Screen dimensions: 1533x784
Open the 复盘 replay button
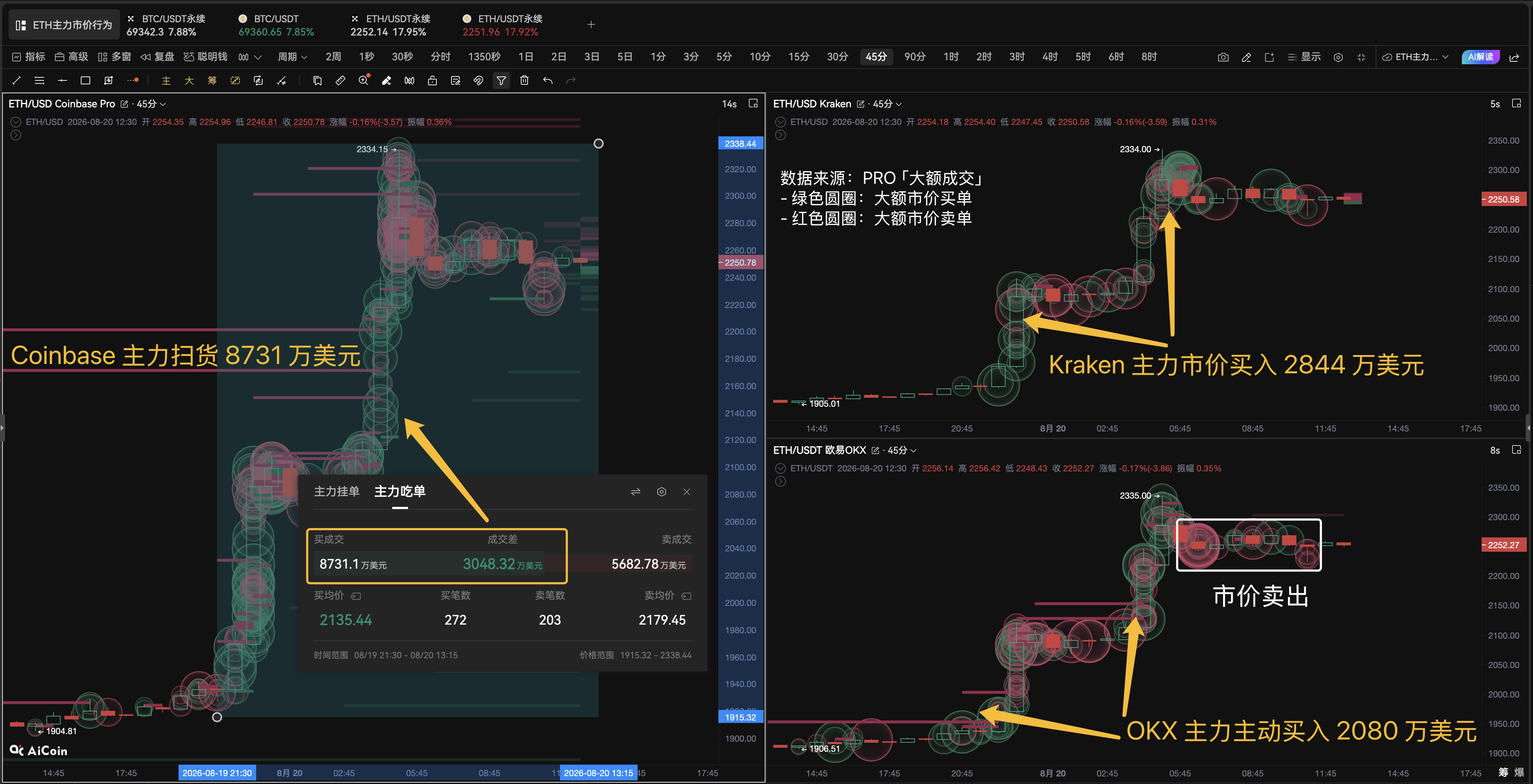(x=158, y=57)
